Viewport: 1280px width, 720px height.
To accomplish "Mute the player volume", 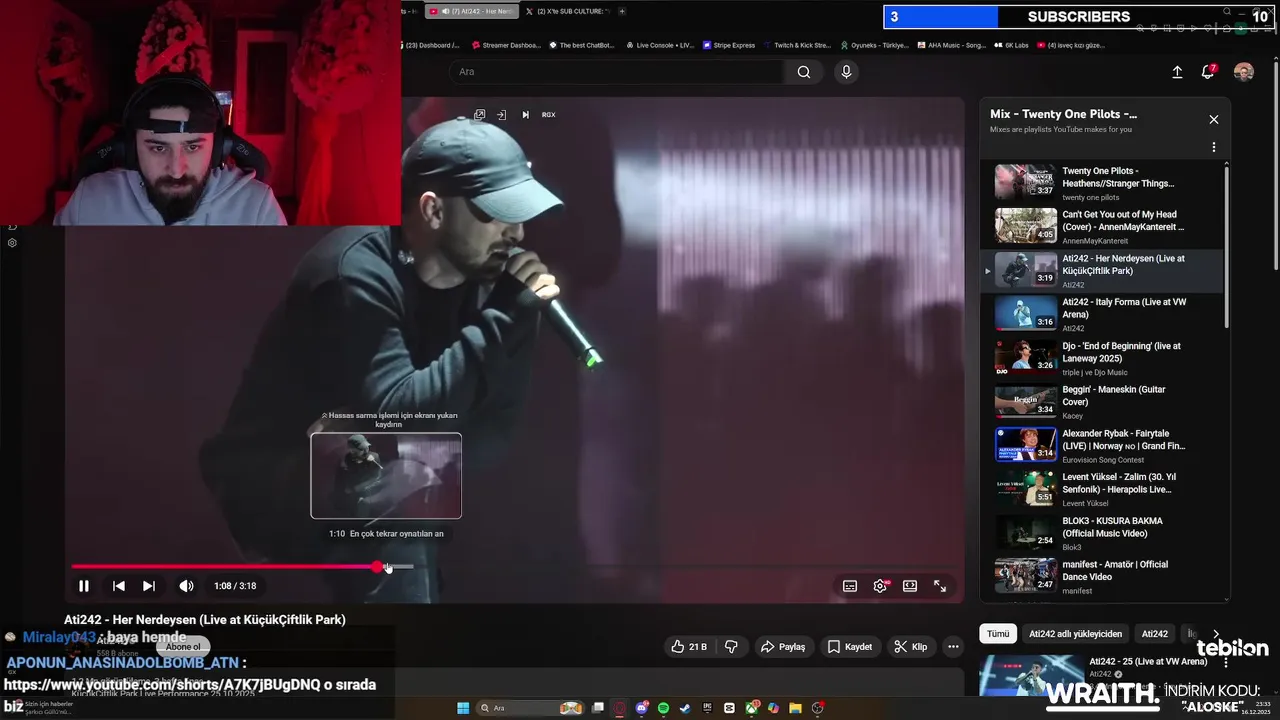I will click(x=186, y=586).
